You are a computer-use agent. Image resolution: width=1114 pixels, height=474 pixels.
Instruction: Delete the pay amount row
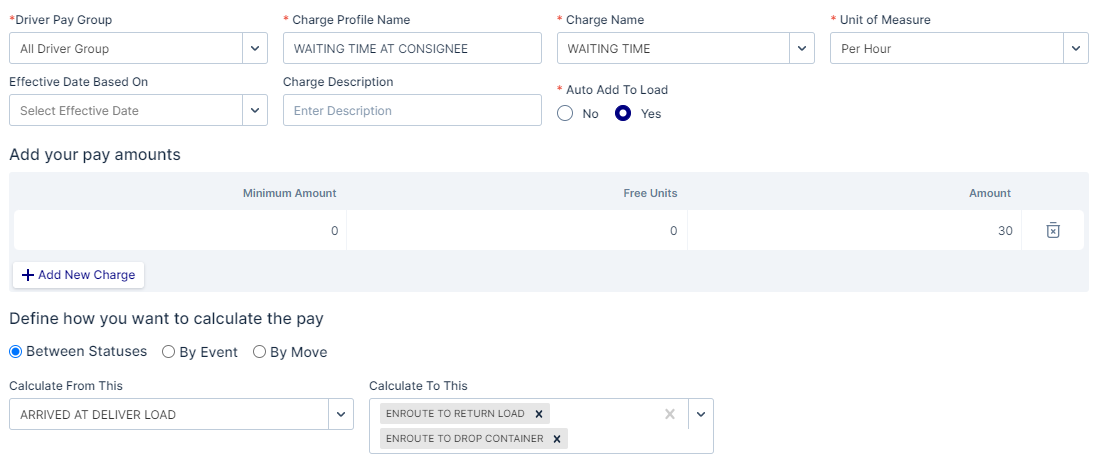coord(1052,230)
